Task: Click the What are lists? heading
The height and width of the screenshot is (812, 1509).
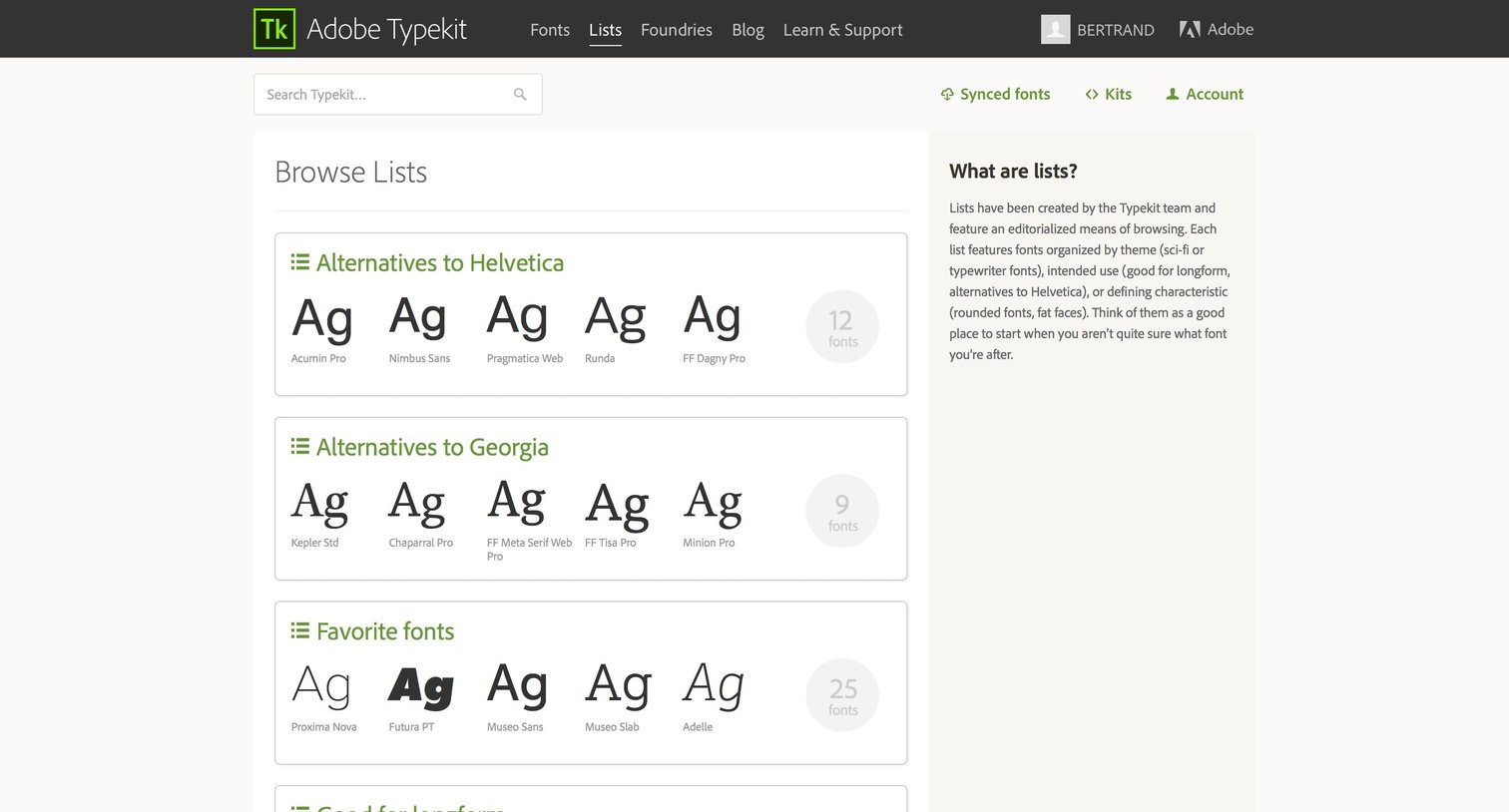Action: 1013,171
